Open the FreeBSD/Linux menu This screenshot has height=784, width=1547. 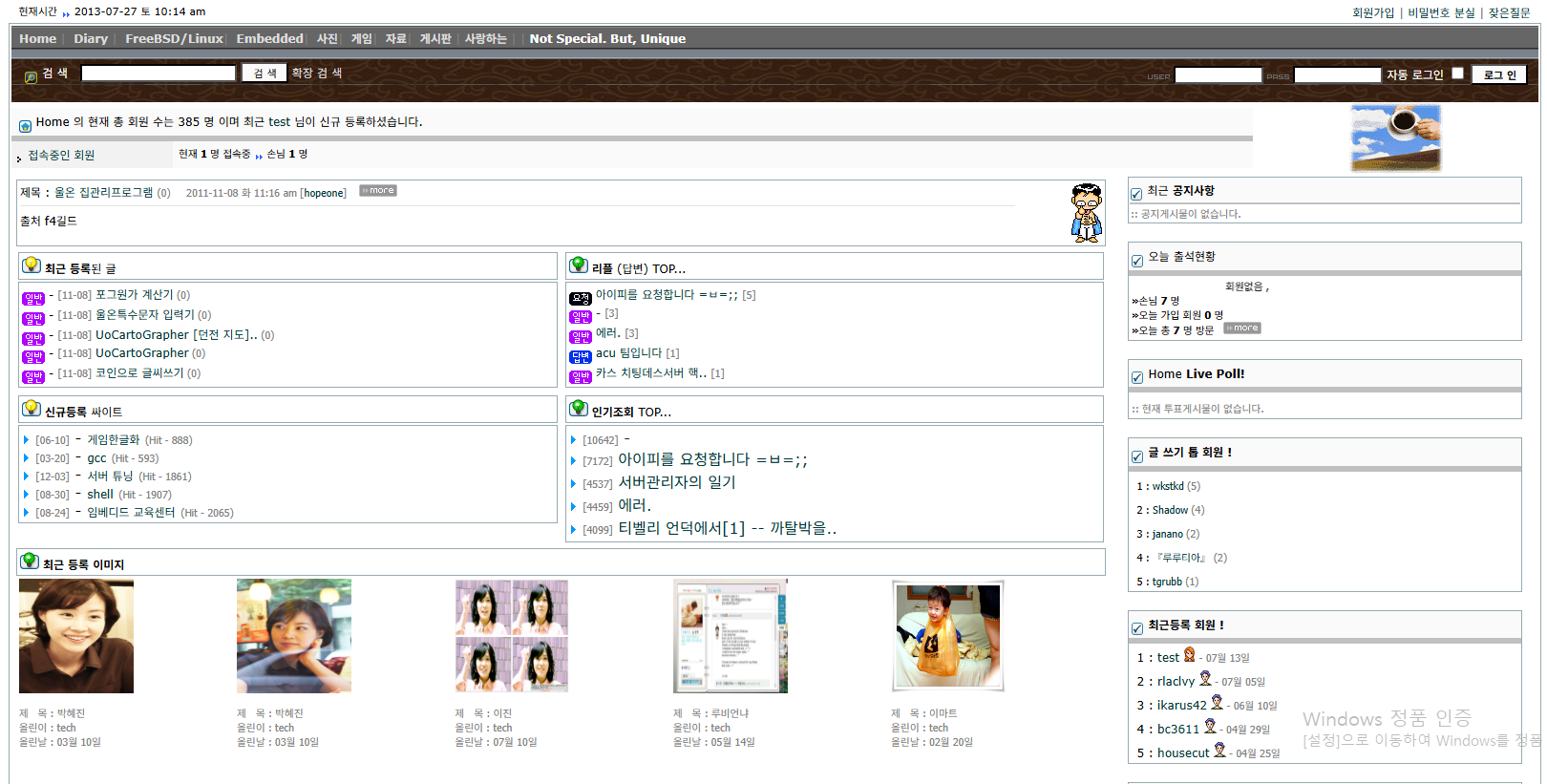[x=174, y=39]
